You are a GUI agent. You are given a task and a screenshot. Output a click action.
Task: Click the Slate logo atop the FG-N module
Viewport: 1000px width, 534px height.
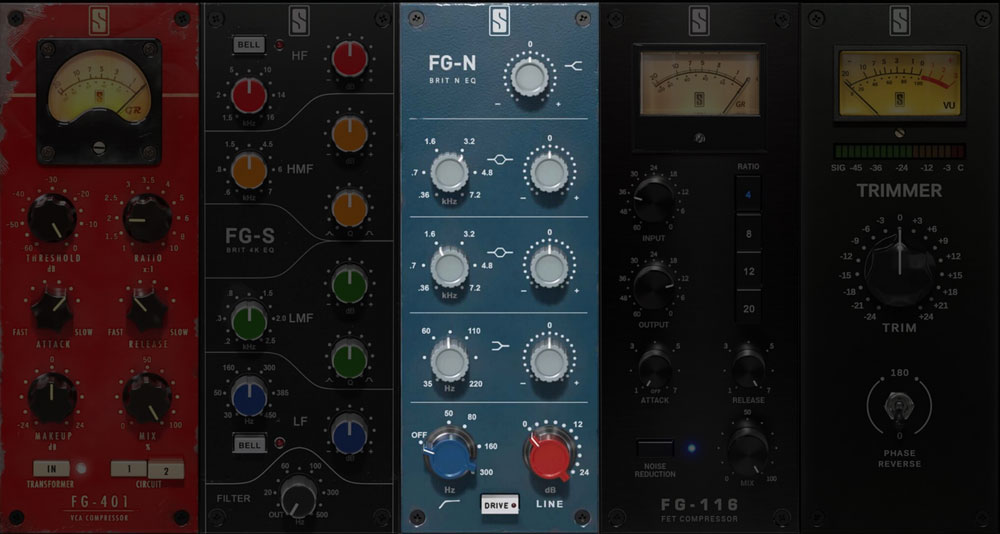tap(500, 21)
